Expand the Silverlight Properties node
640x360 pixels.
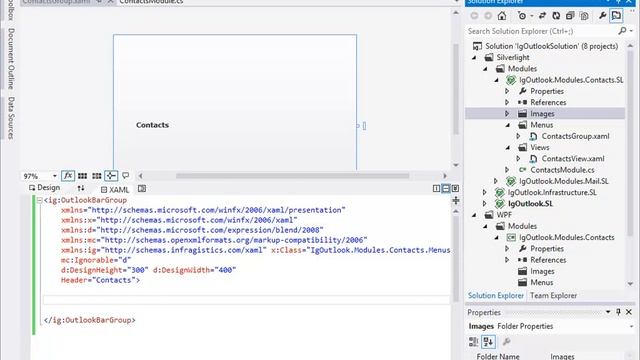[x=507, y=91]
